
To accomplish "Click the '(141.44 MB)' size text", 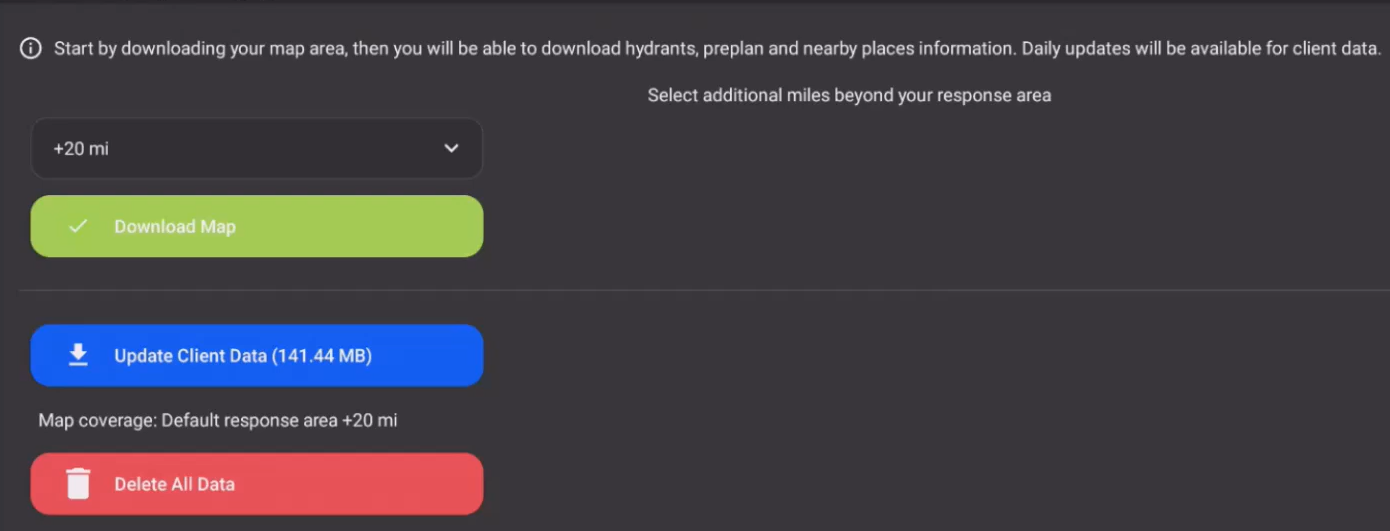I will [322, 355].
